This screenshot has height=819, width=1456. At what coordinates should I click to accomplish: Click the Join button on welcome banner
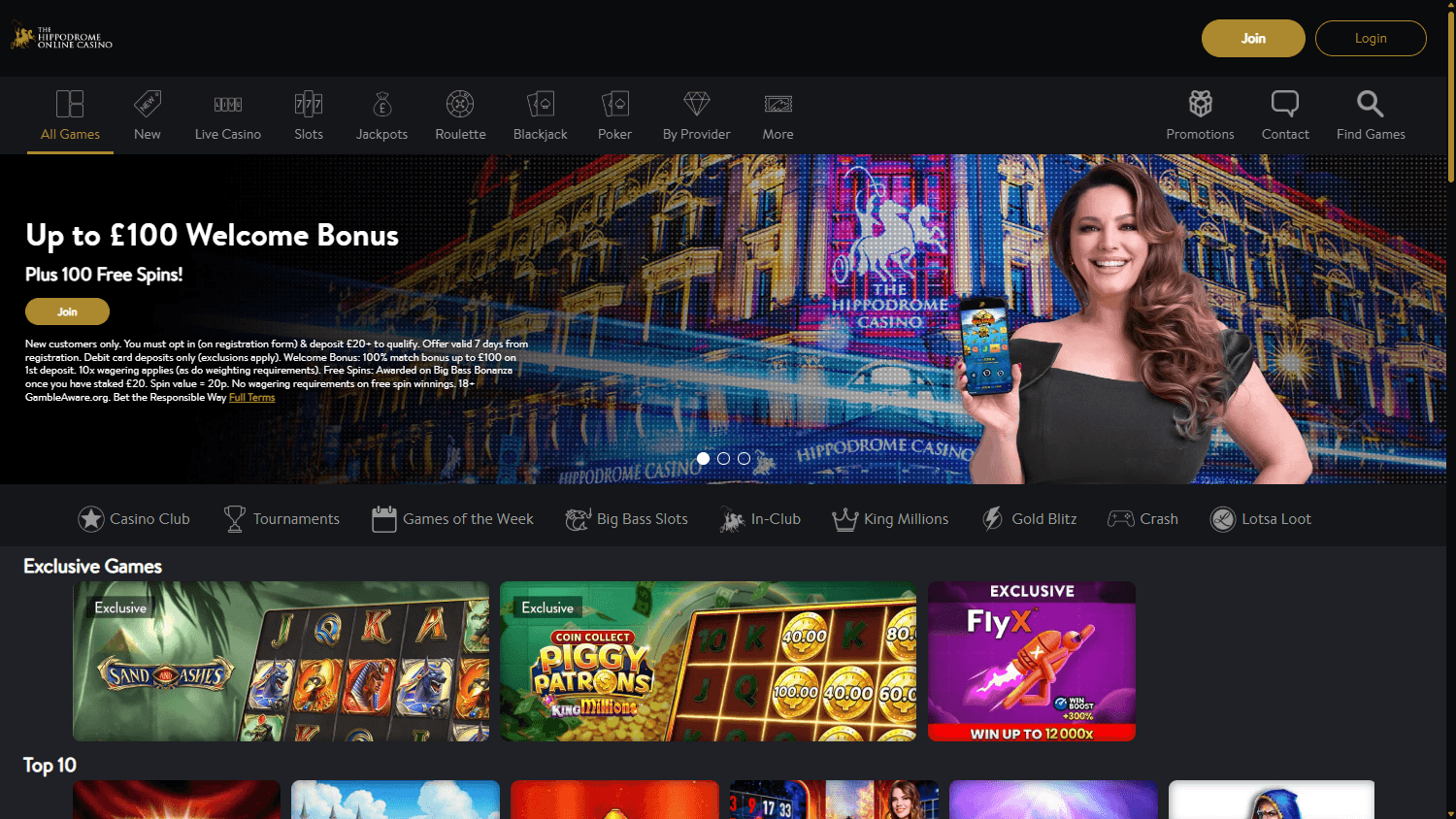(67, 311)
